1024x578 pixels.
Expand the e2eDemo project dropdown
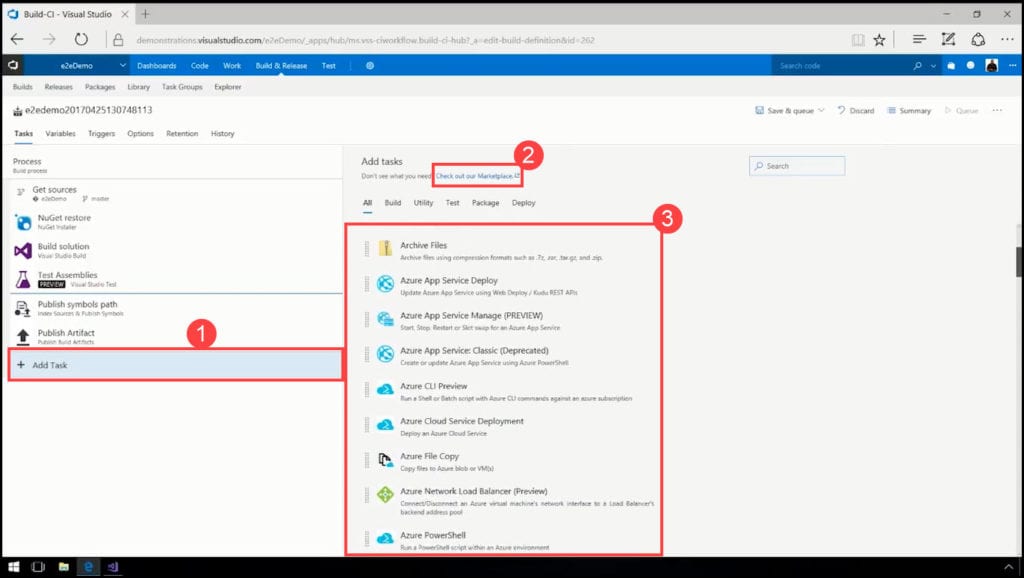coord(122,65)
